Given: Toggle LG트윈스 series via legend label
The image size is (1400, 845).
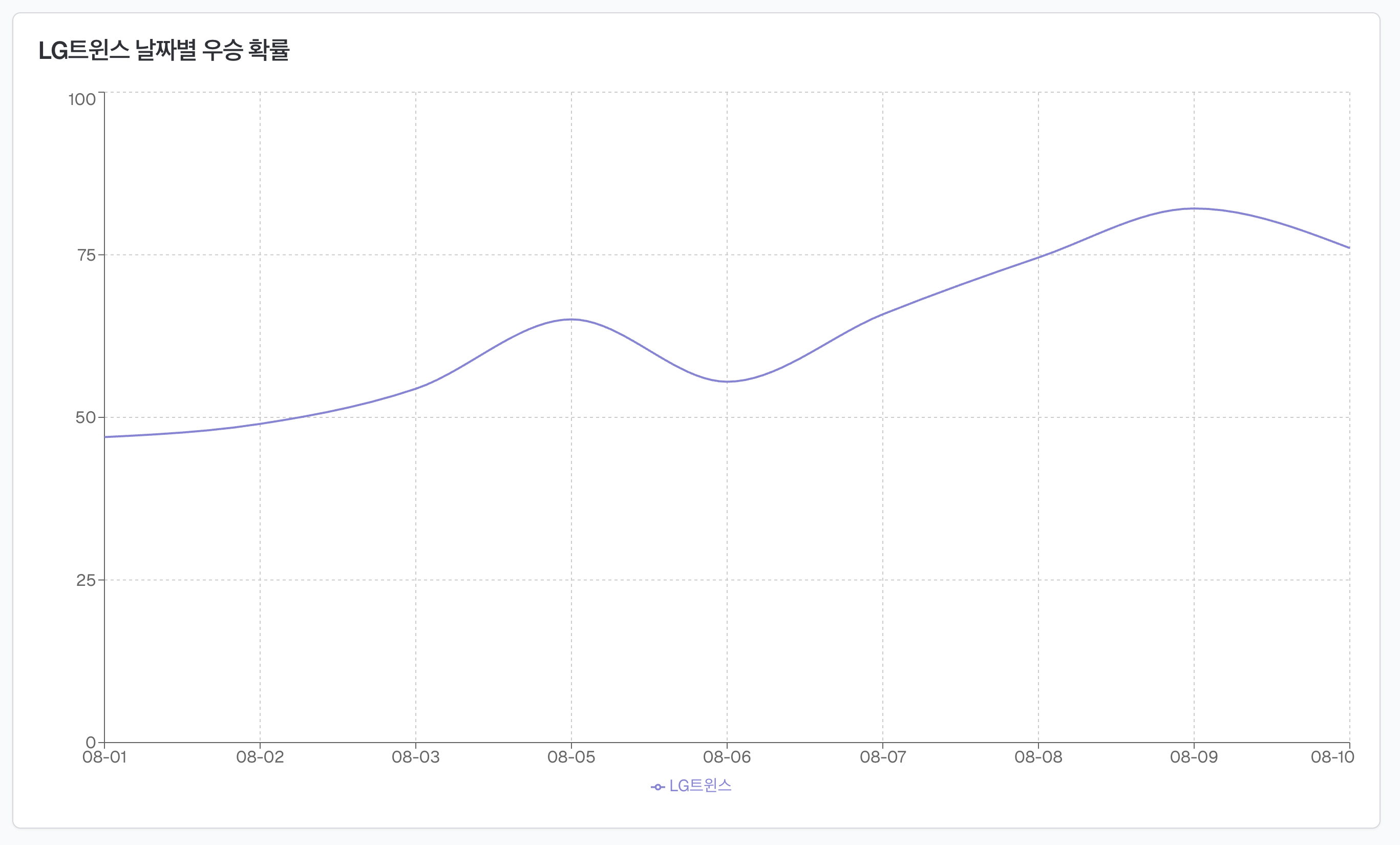Looking at the screenshot, I should pyautogui.click(x=700, y=786).
